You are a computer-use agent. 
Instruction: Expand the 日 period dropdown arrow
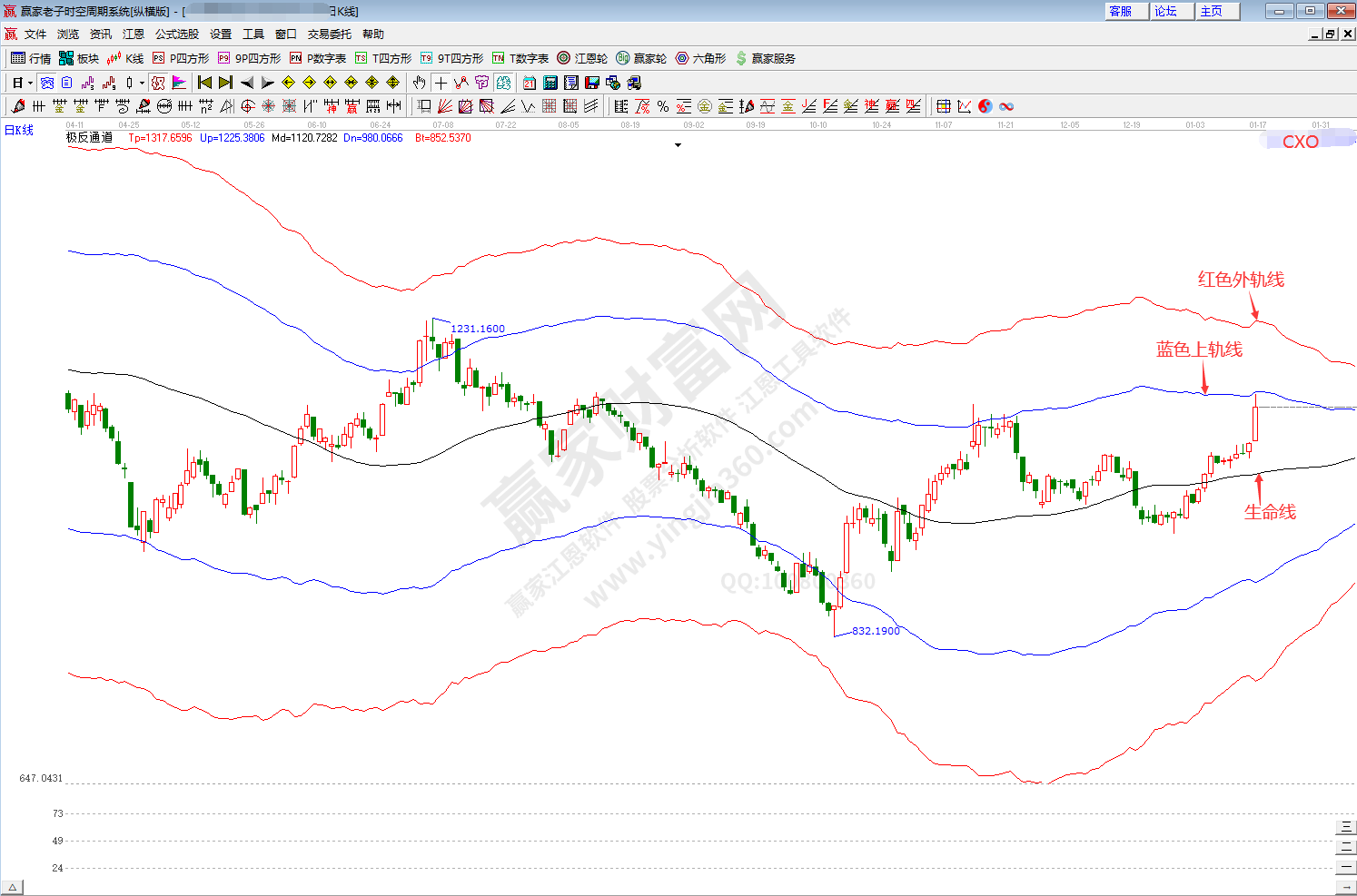point(30,83)
